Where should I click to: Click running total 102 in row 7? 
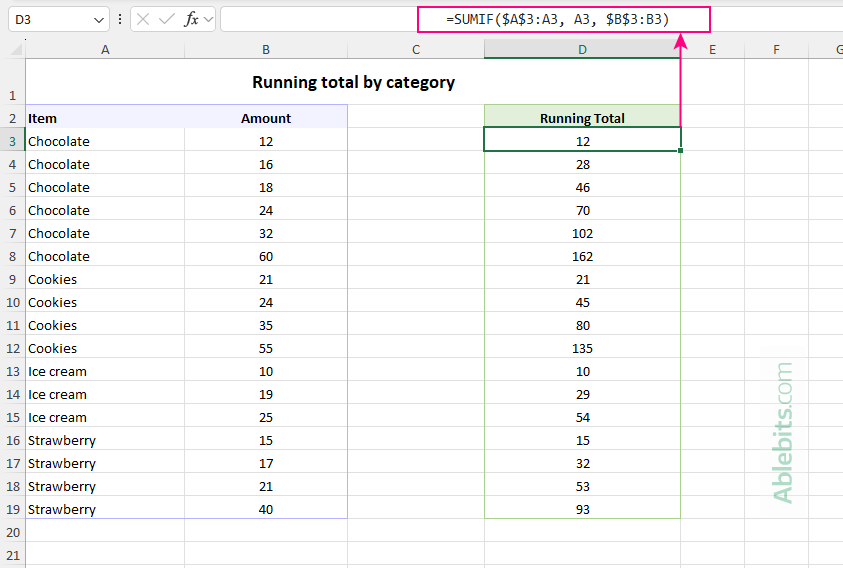click(582, 233)
